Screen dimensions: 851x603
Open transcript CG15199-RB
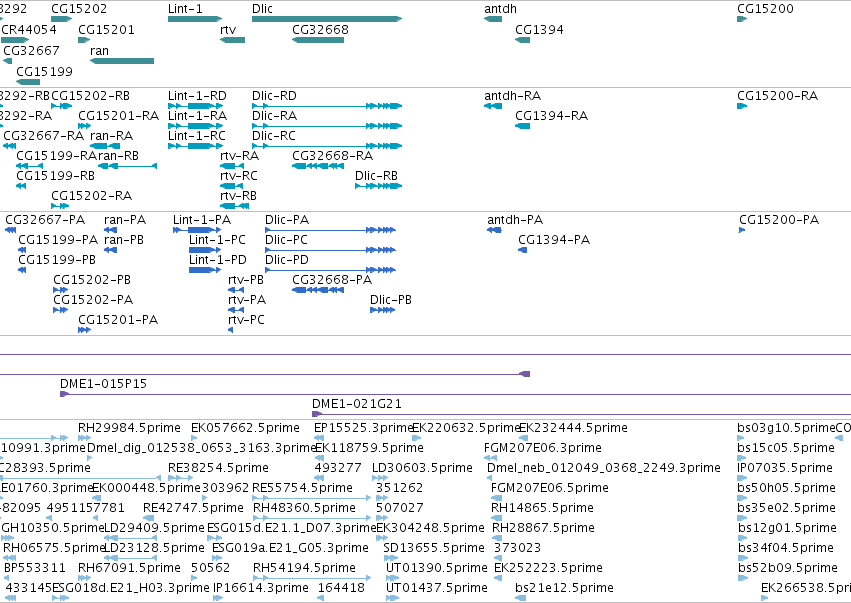(55, 176)
